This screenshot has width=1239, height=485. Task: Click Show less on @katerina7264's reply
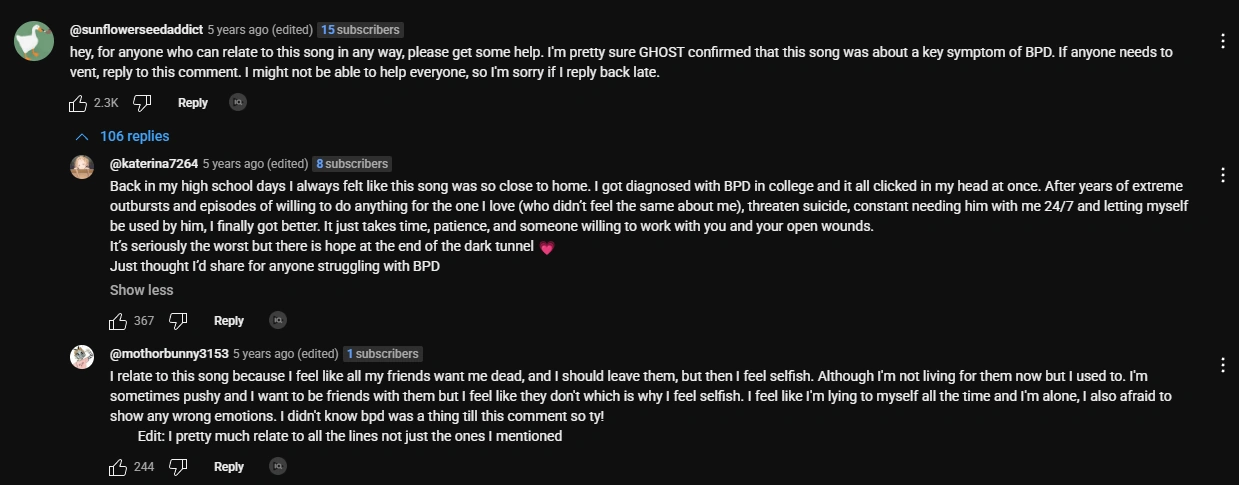[141, 290]
